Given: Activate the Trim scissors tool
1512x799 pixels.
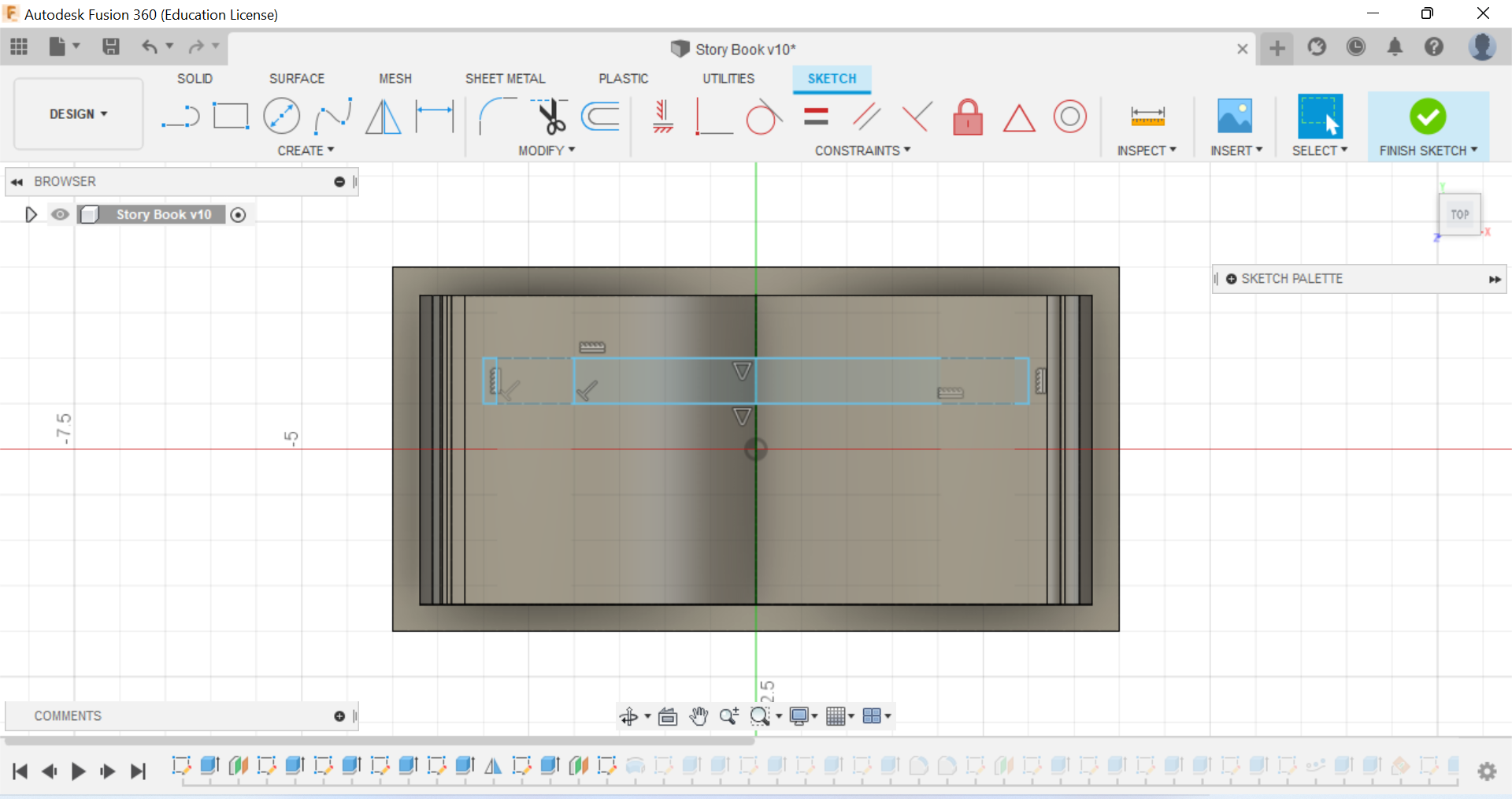Looking at the screenshot, I should (550, 117).
